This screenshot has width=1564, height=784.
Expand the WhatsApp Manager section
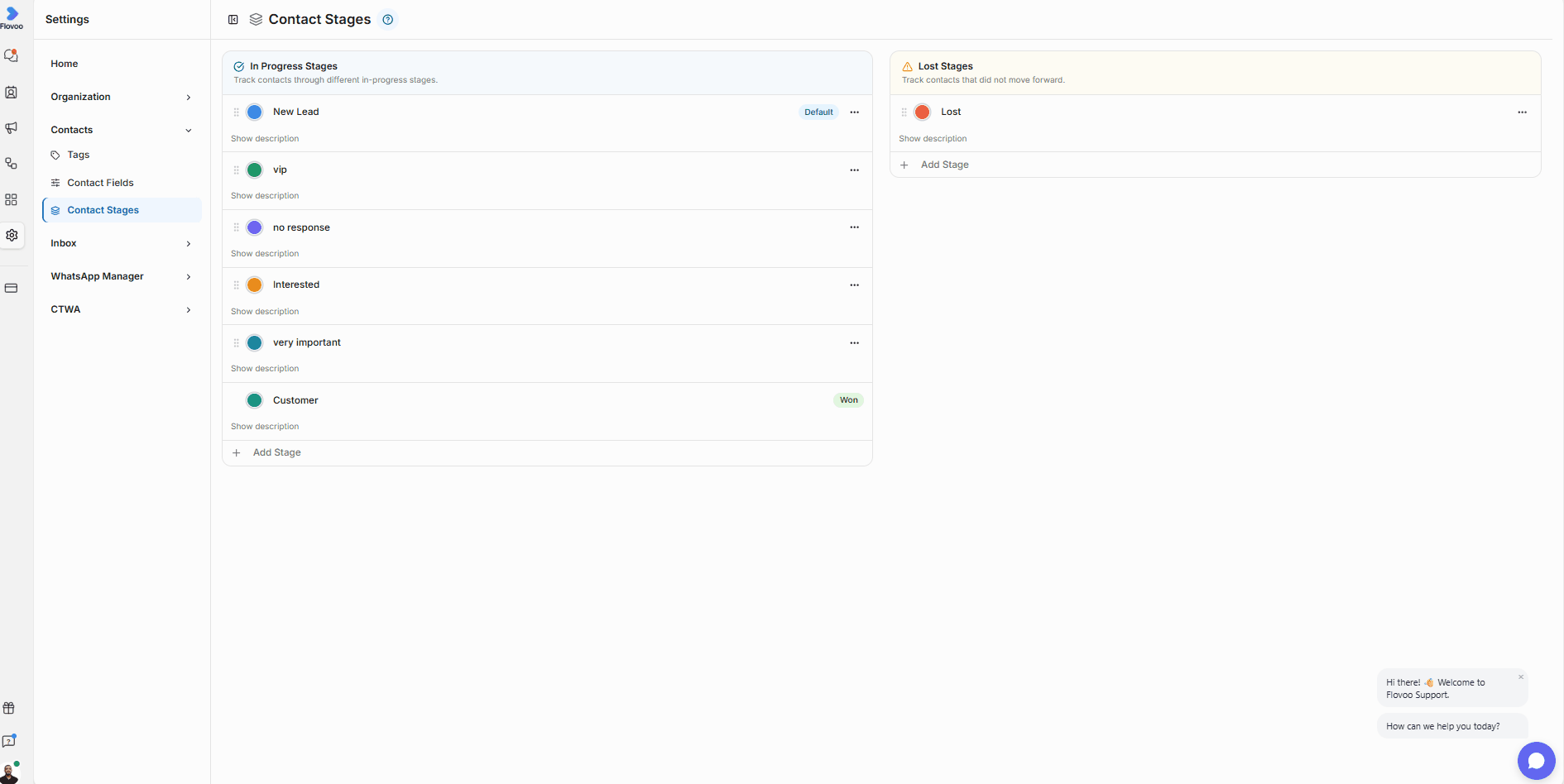coord(122,276)
